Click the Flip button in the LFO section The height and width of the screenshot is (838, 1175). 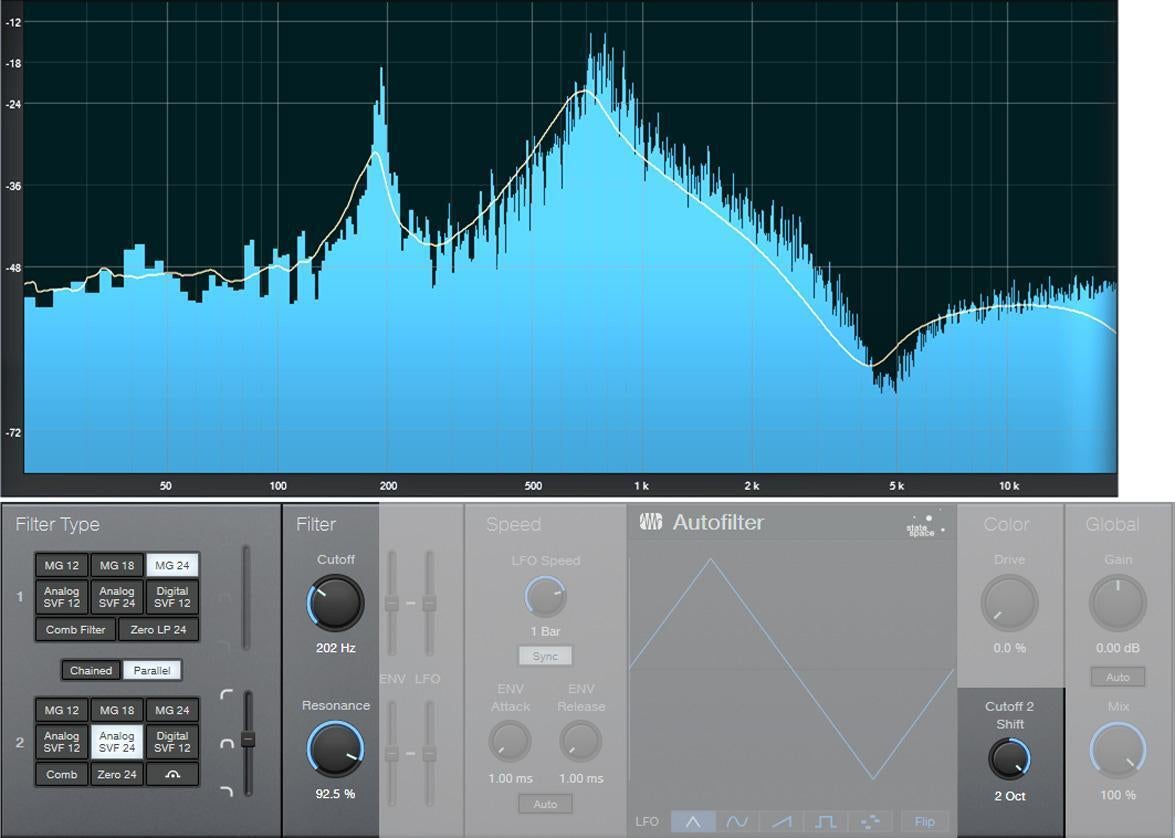click(925, 821)
